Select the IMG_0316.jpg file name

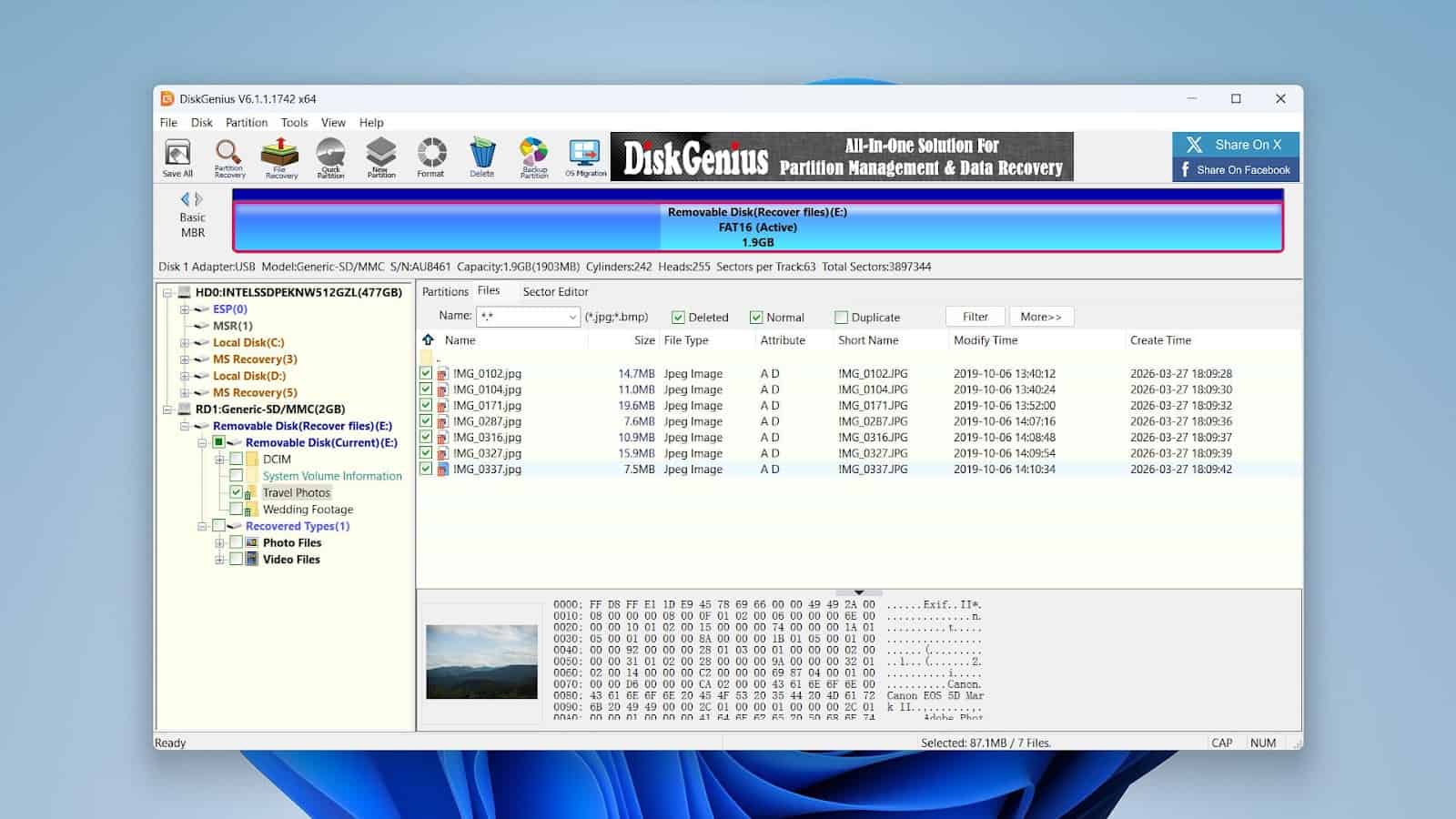(487, 438)
